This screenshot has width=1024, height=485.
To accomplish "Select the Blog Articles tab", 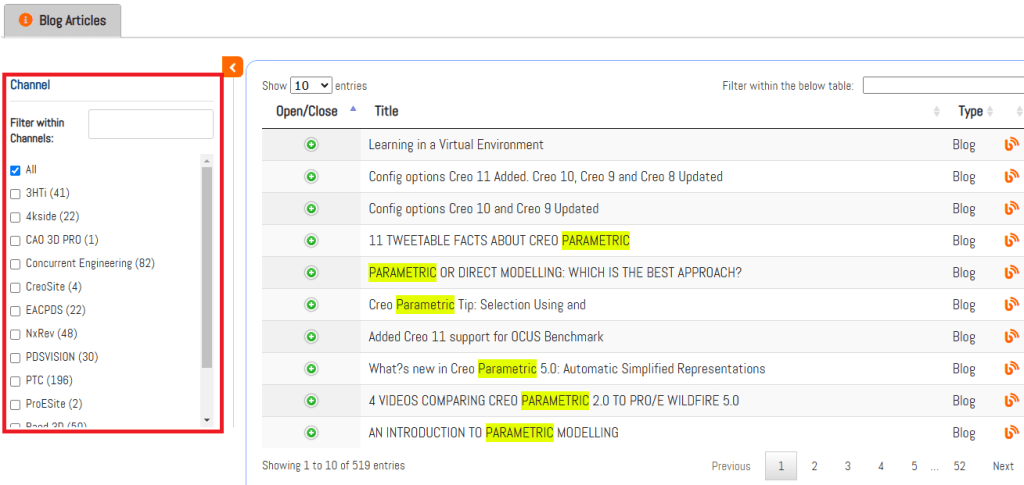I will (62, 21).
